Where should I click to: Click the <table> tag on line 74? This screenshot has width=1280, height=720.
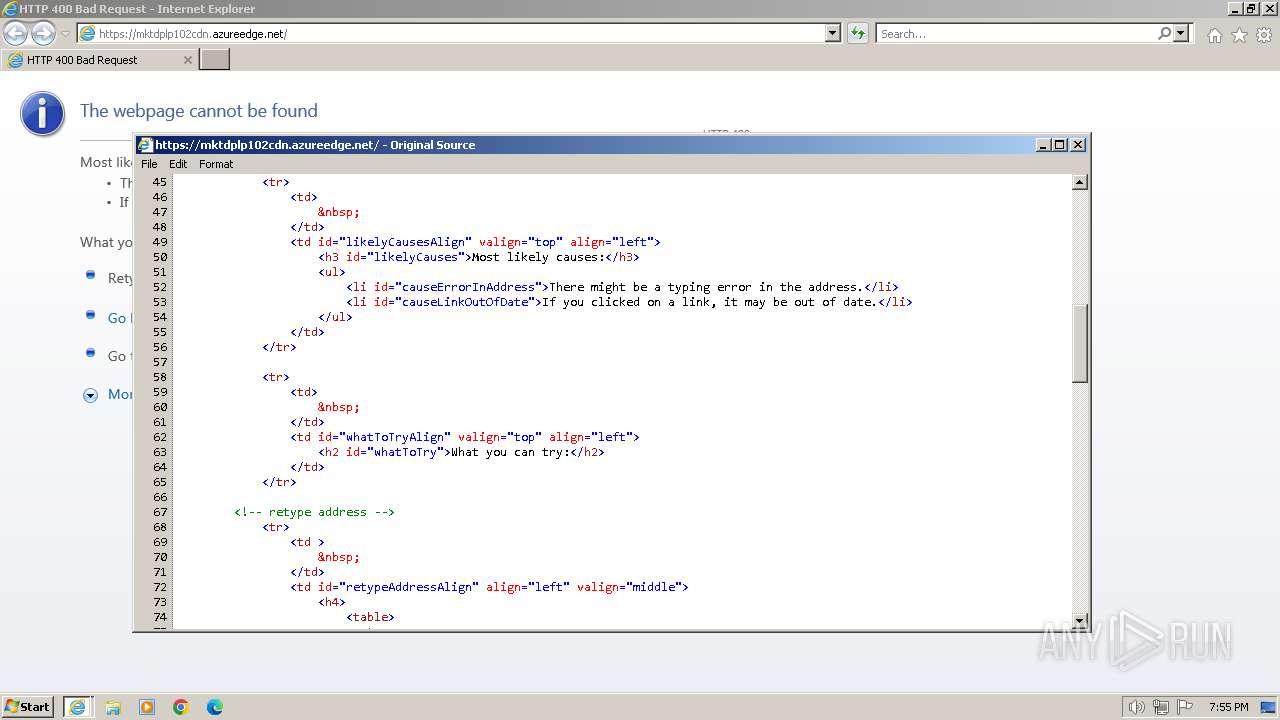(x=370, y=617)
